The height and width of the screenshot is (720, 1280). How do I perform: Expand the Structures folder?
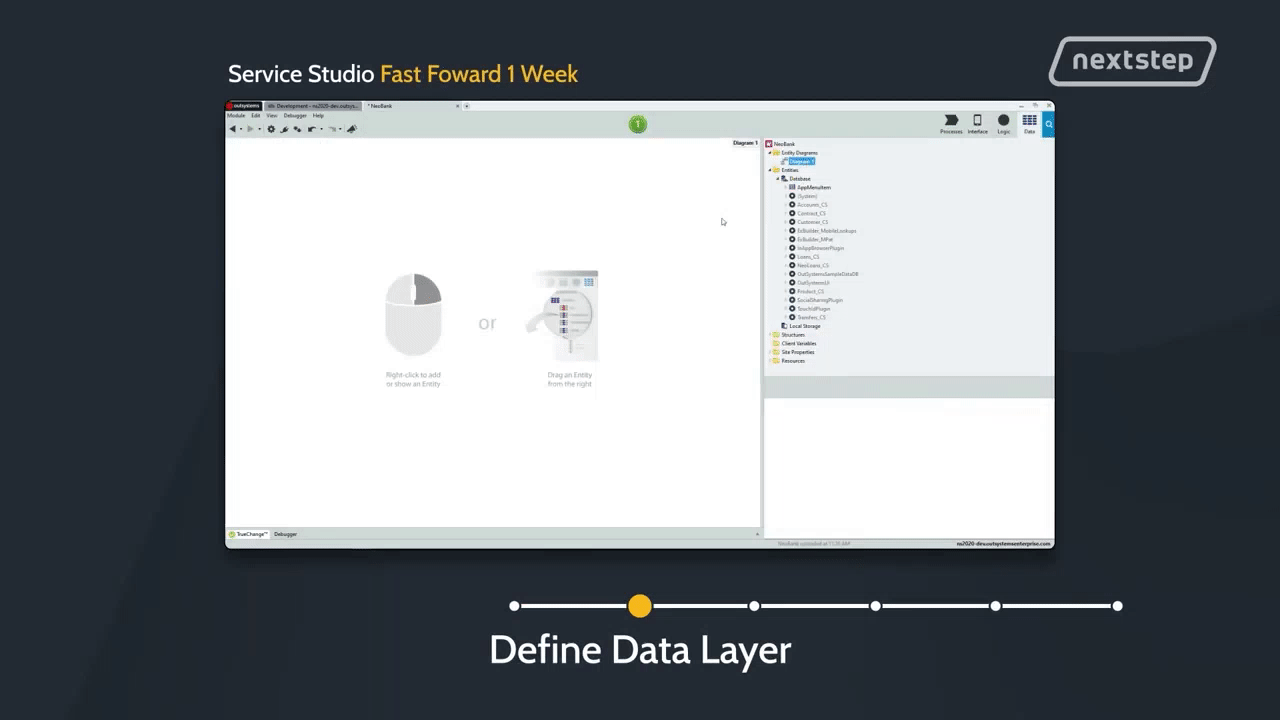click(x=770, y=335)
